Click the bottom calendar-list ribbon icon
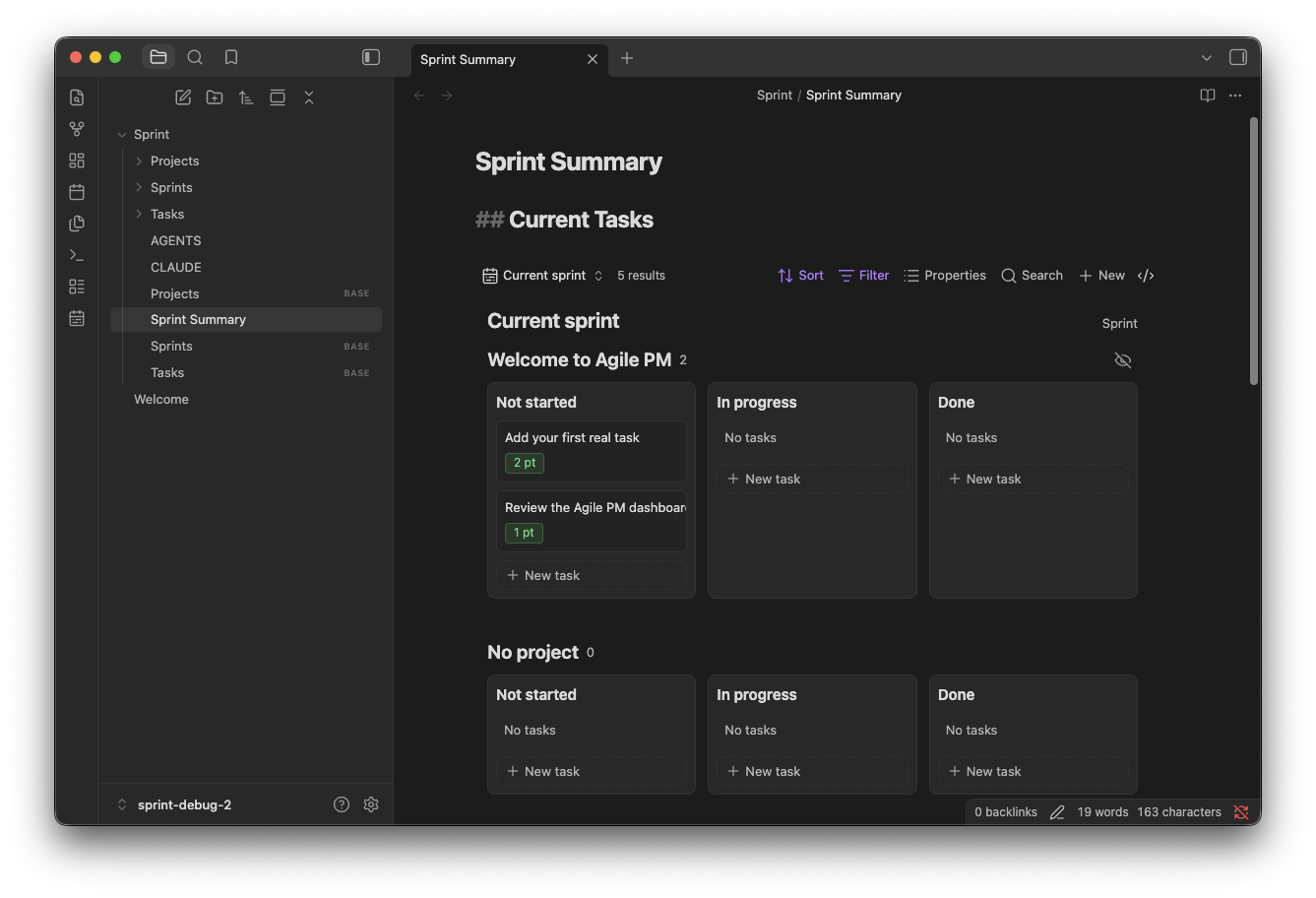1316x898 pixels. tap(77, 318)
